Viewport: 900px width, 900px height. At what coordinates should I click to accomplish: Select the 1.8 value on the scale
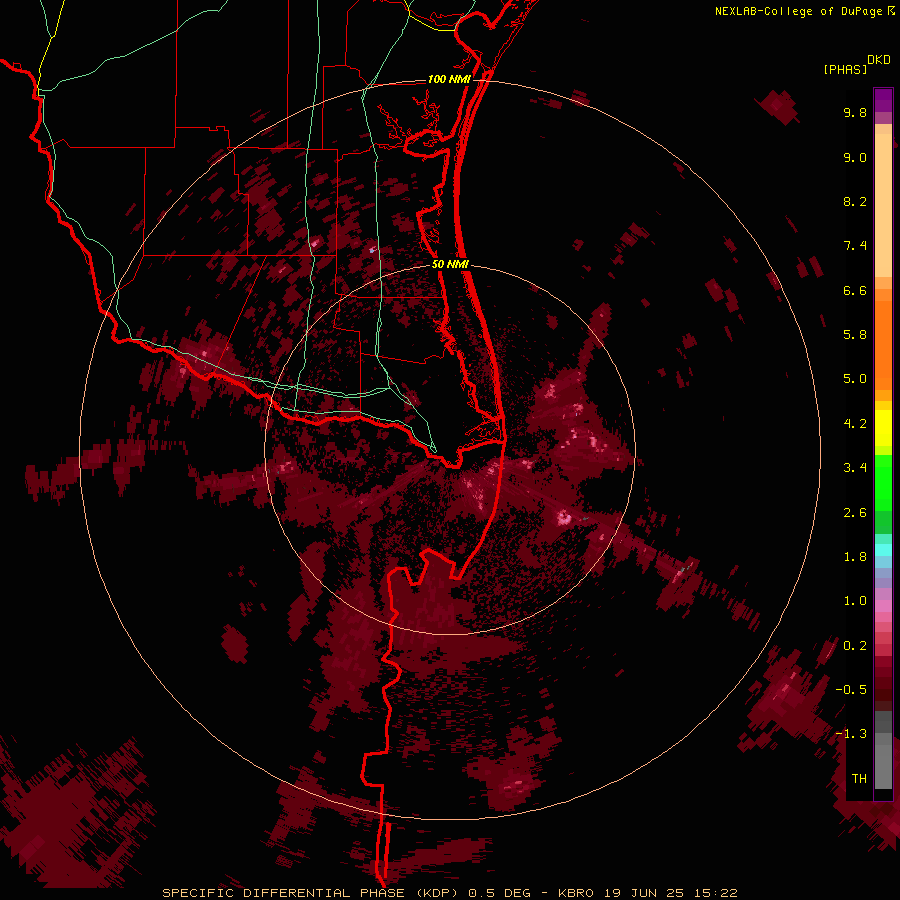[855, 557]
